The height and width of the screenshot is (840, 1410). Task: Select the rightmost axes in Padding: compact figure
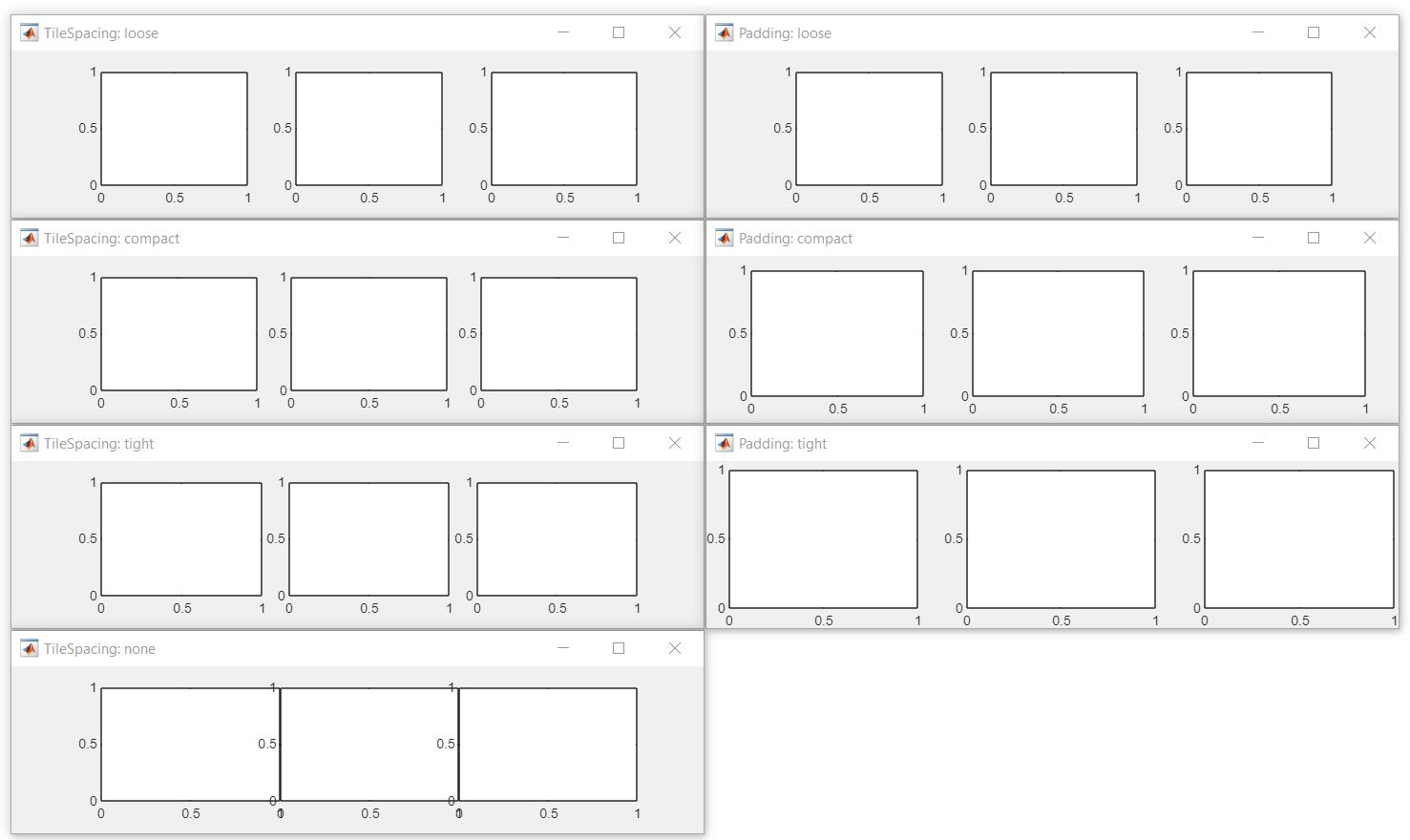[x=1279, y=333]
